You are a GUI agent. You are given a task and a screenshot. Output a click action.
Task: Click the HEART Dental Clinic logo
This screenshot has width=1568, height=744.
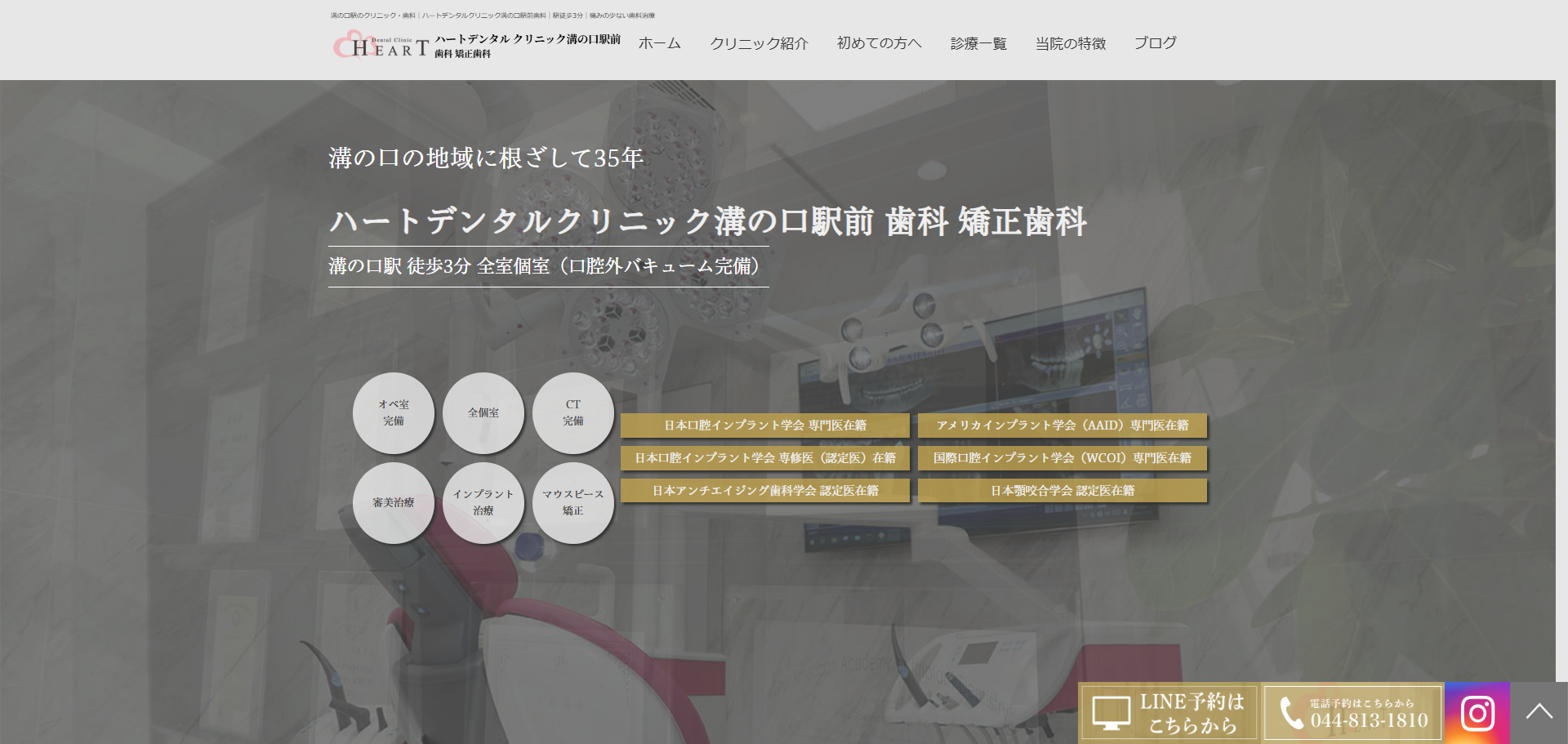point(381,46)
